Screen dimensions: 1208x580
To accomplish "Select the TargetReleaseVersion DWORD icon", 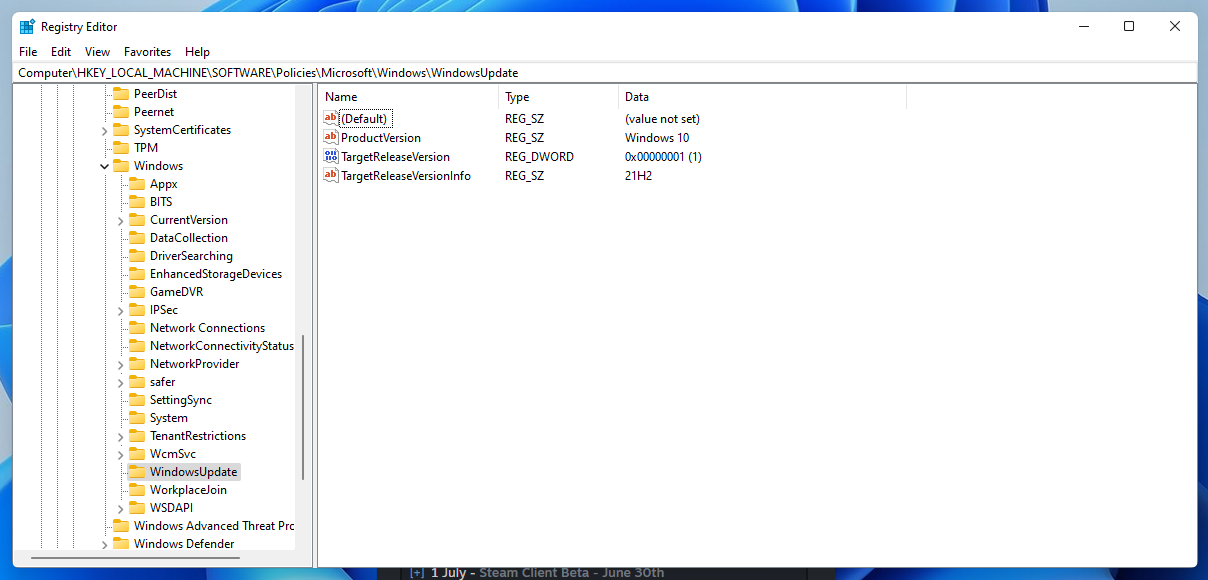I will coord(331,157).
